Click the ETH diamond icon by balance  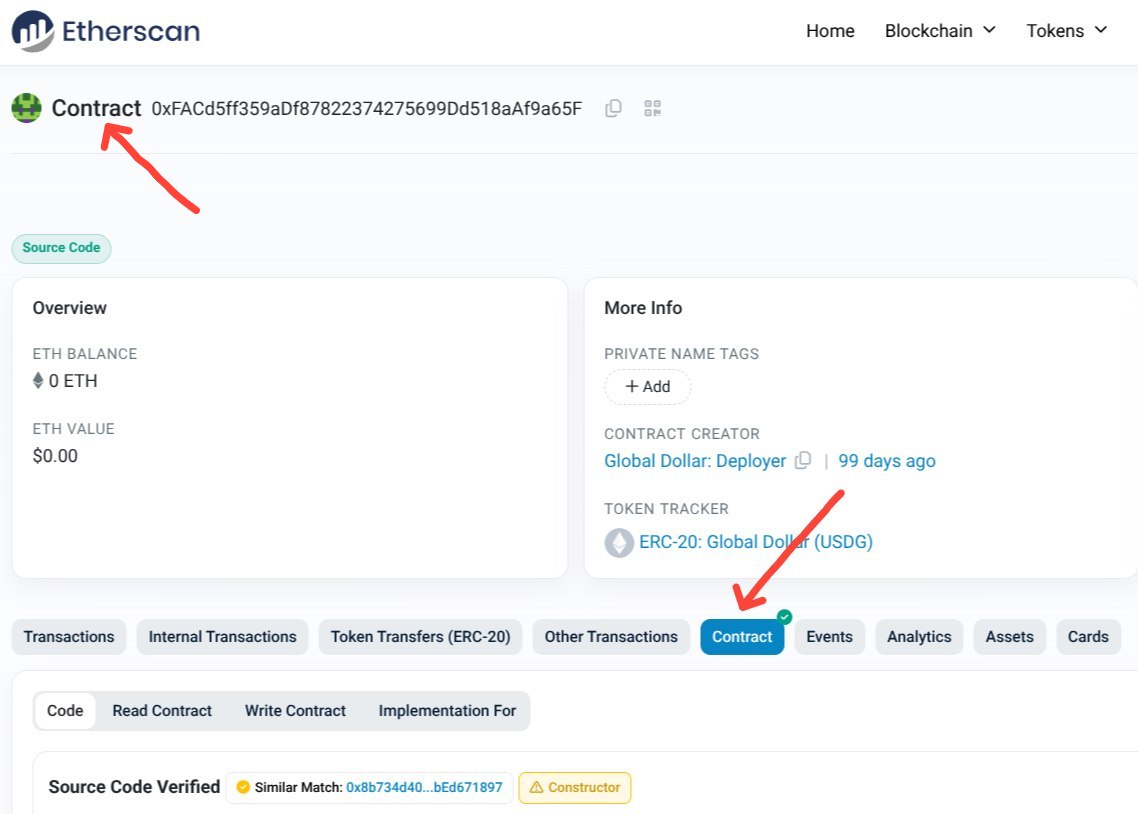(x=38, y=381)
